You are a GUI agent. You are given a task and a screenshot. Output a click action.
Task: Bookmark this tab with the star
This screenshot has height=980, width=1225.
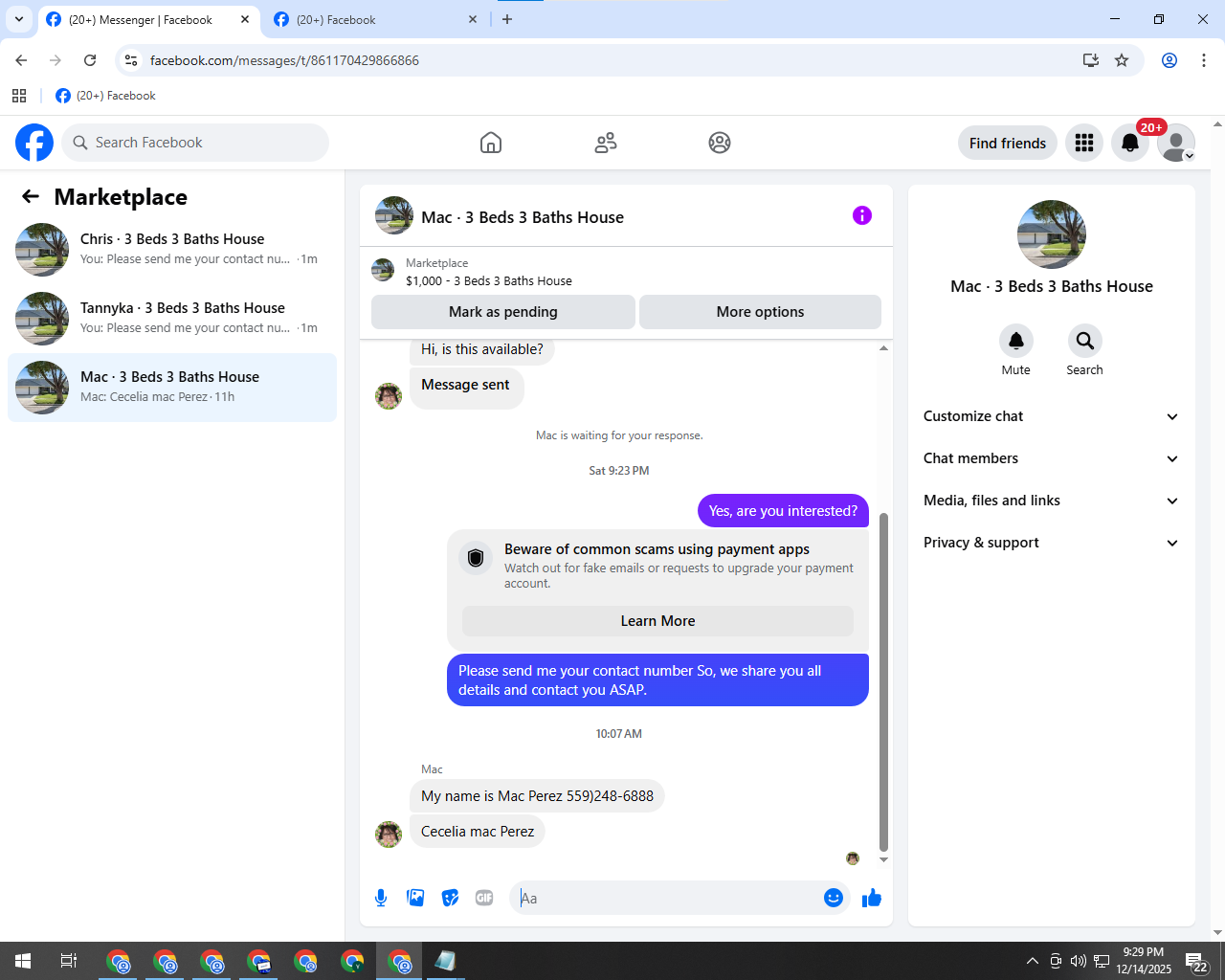click(x=1122, y=60)
